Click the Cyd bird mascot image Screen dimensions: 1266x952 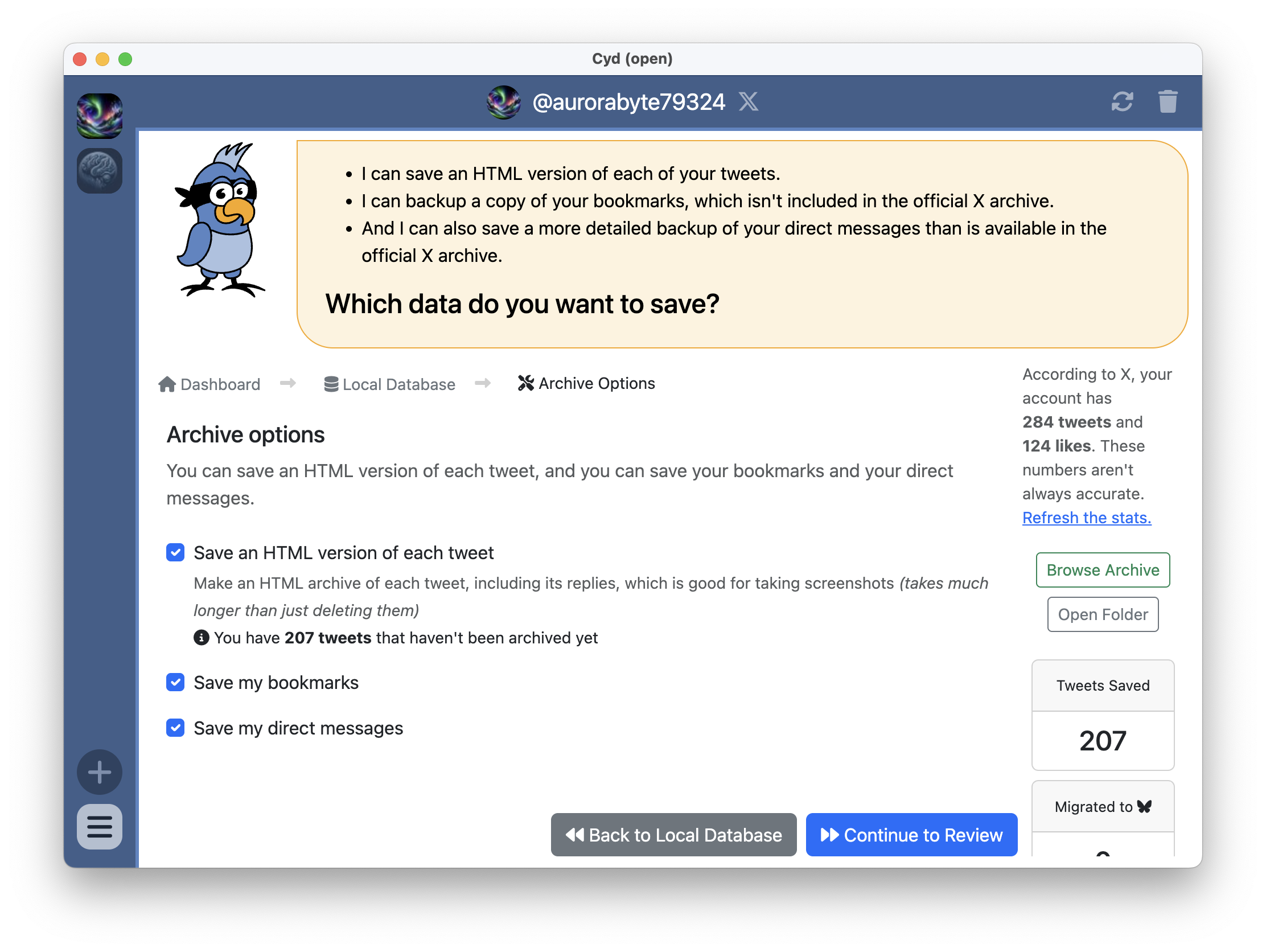click(220, 220)
